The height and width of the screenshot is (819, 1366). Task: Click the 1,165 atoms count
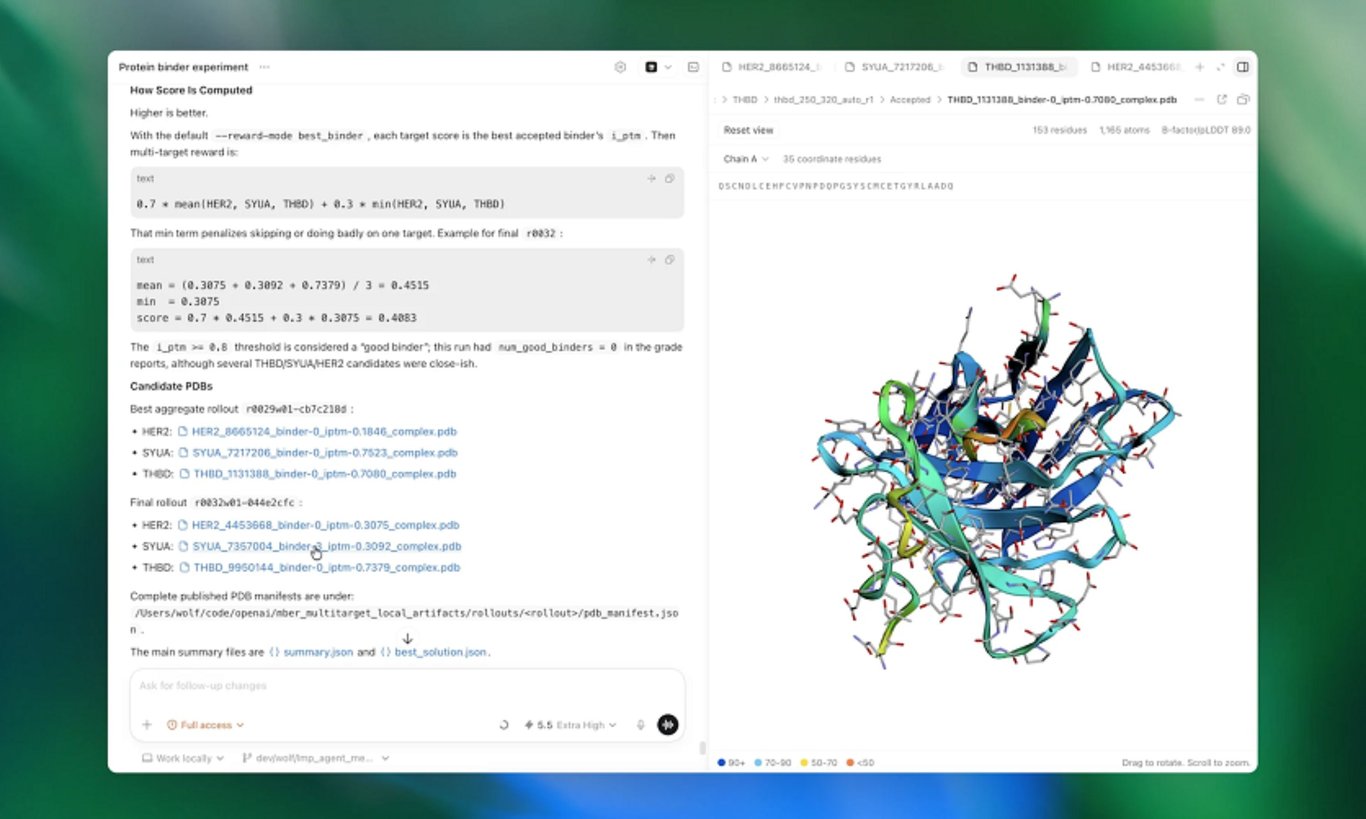tap(1124, 130)
